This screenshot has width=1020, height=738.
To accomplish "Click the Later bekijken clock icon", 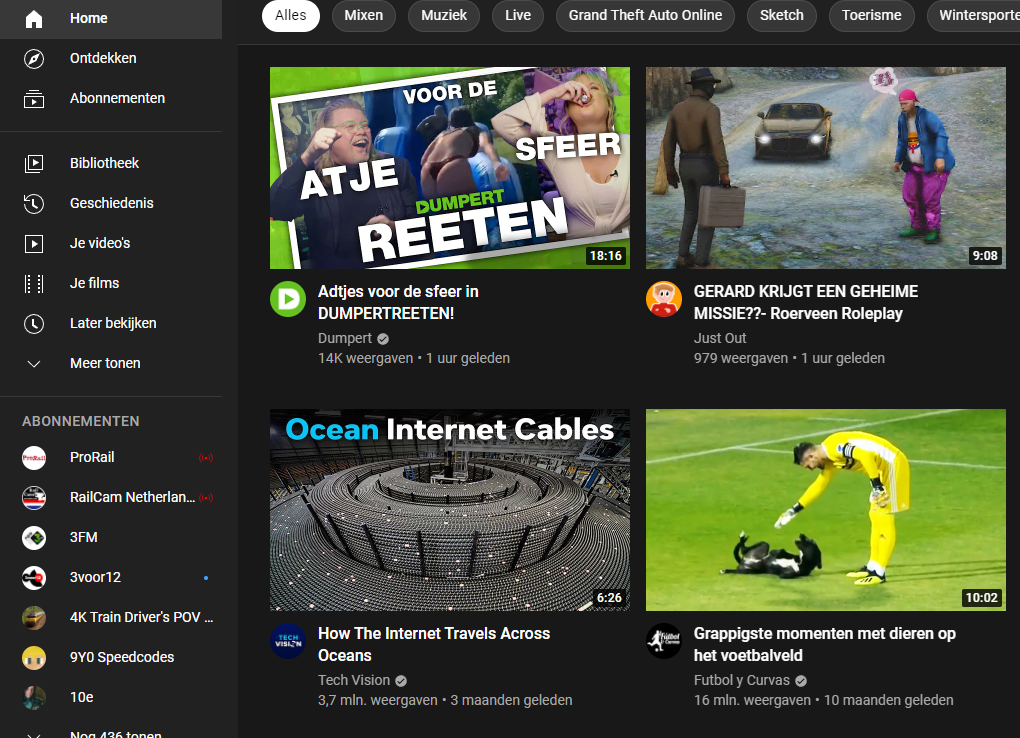I will pos(34,323).
